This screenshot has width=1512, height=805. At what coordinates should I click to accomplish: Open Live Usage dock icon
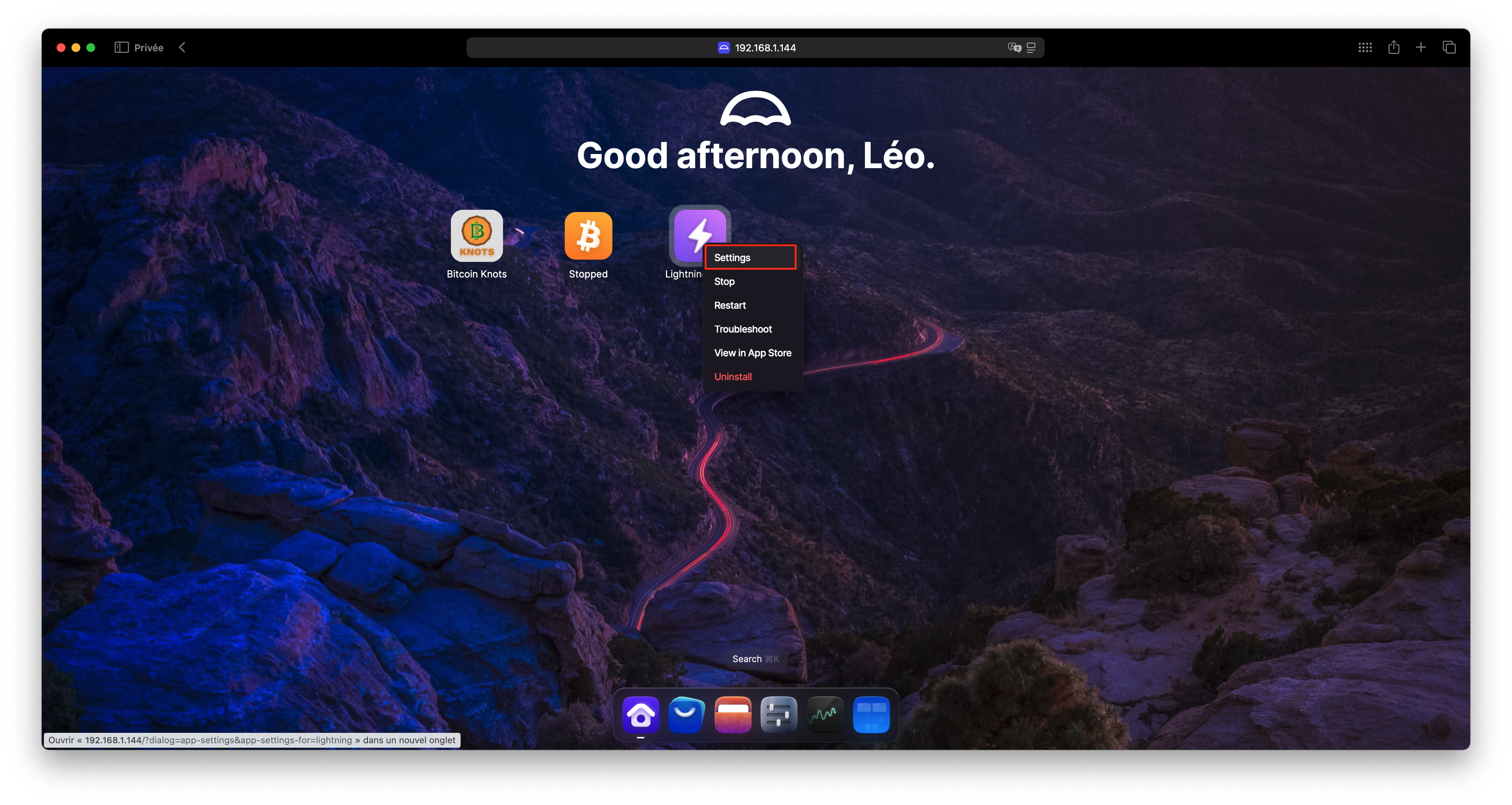(825, 715)
